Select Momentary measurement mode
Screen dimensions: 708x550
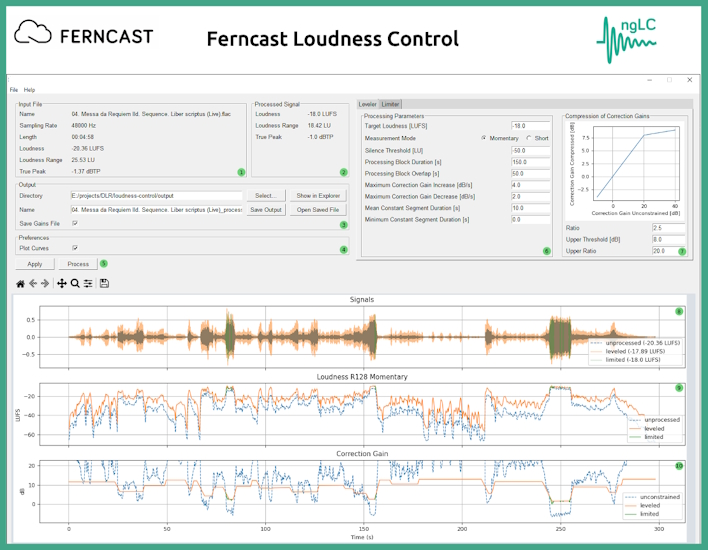point(484,138)
